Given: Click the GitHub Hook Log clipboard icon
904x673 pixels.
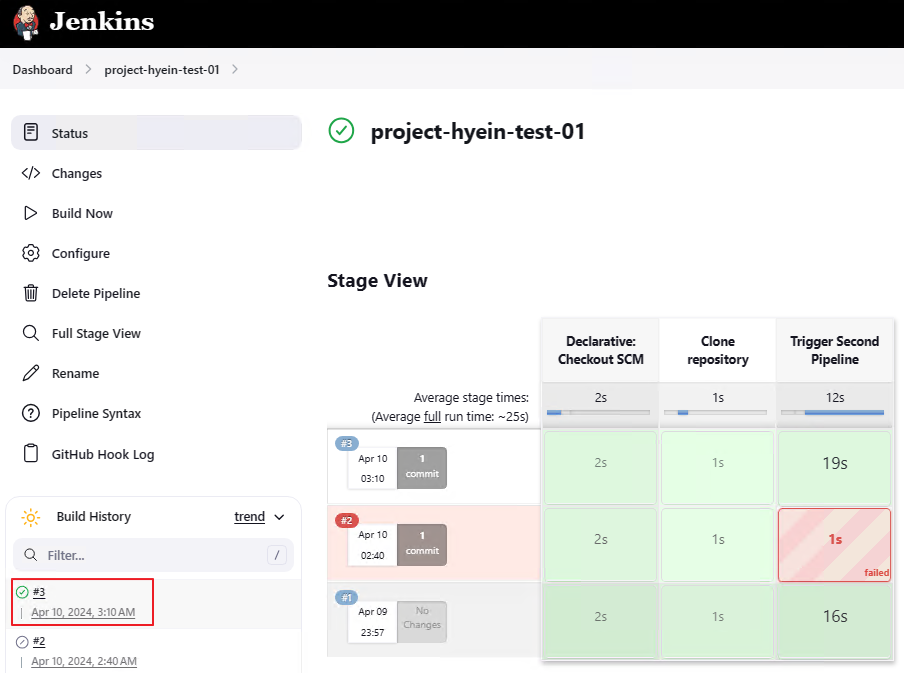Looking at the screenshot, I should (31, 453).
